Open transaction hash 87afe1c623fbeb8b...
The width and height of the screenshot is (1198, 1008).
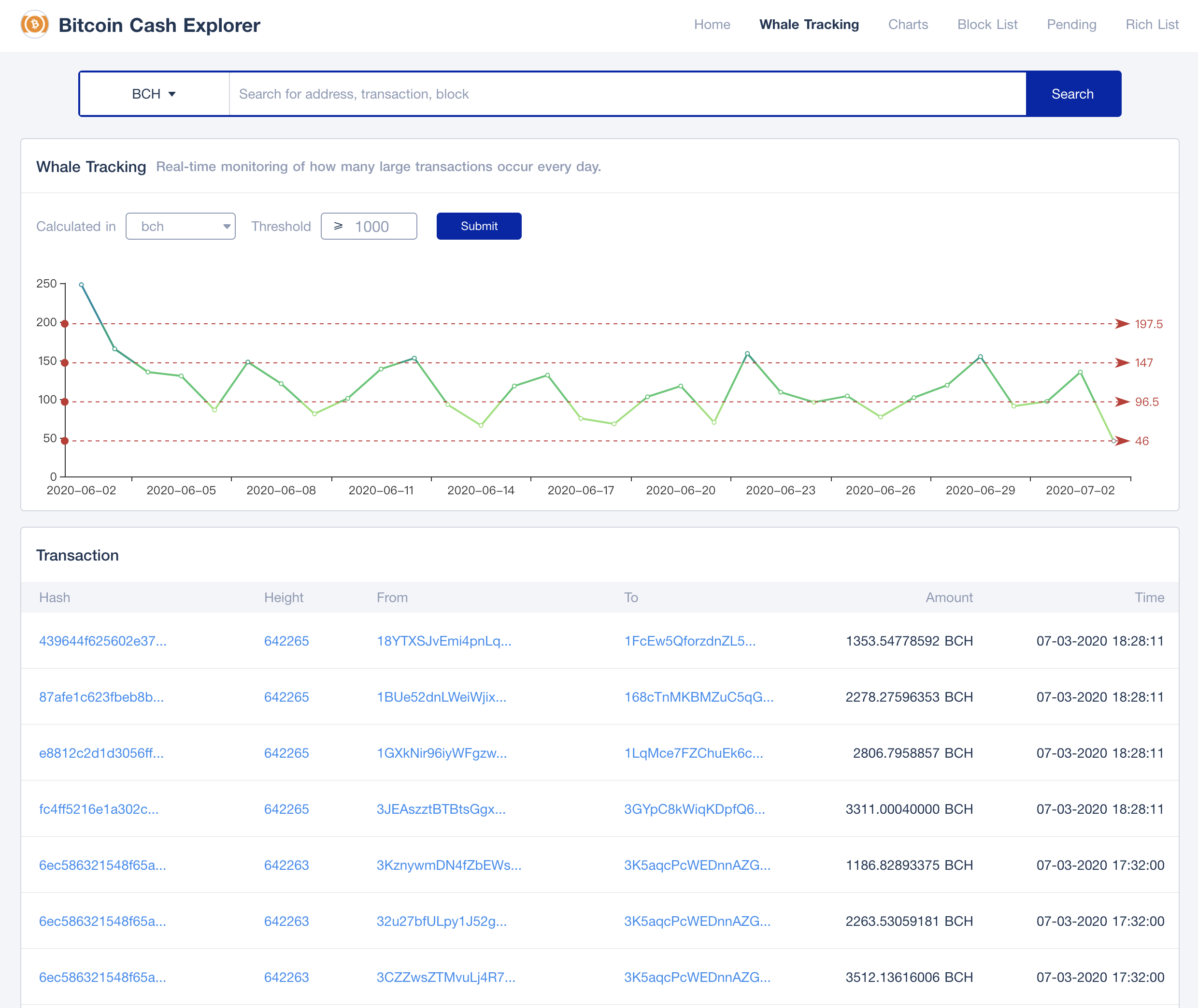(101, 697)
